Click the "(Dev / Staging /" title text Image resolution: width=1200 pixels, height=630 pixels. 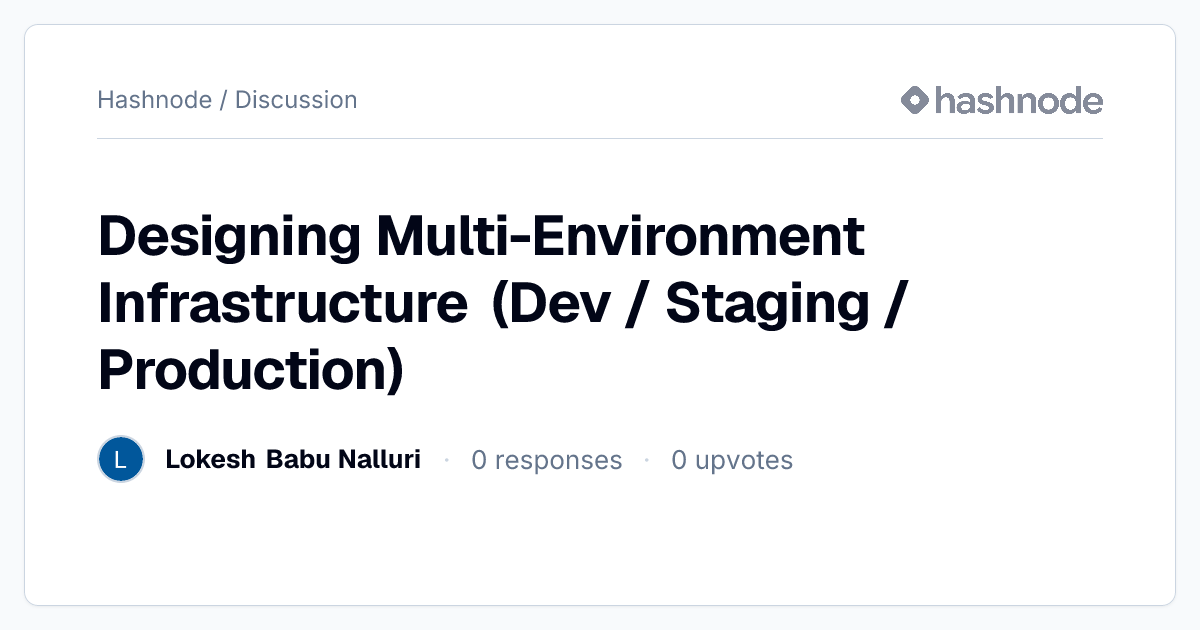click(699, 305)
